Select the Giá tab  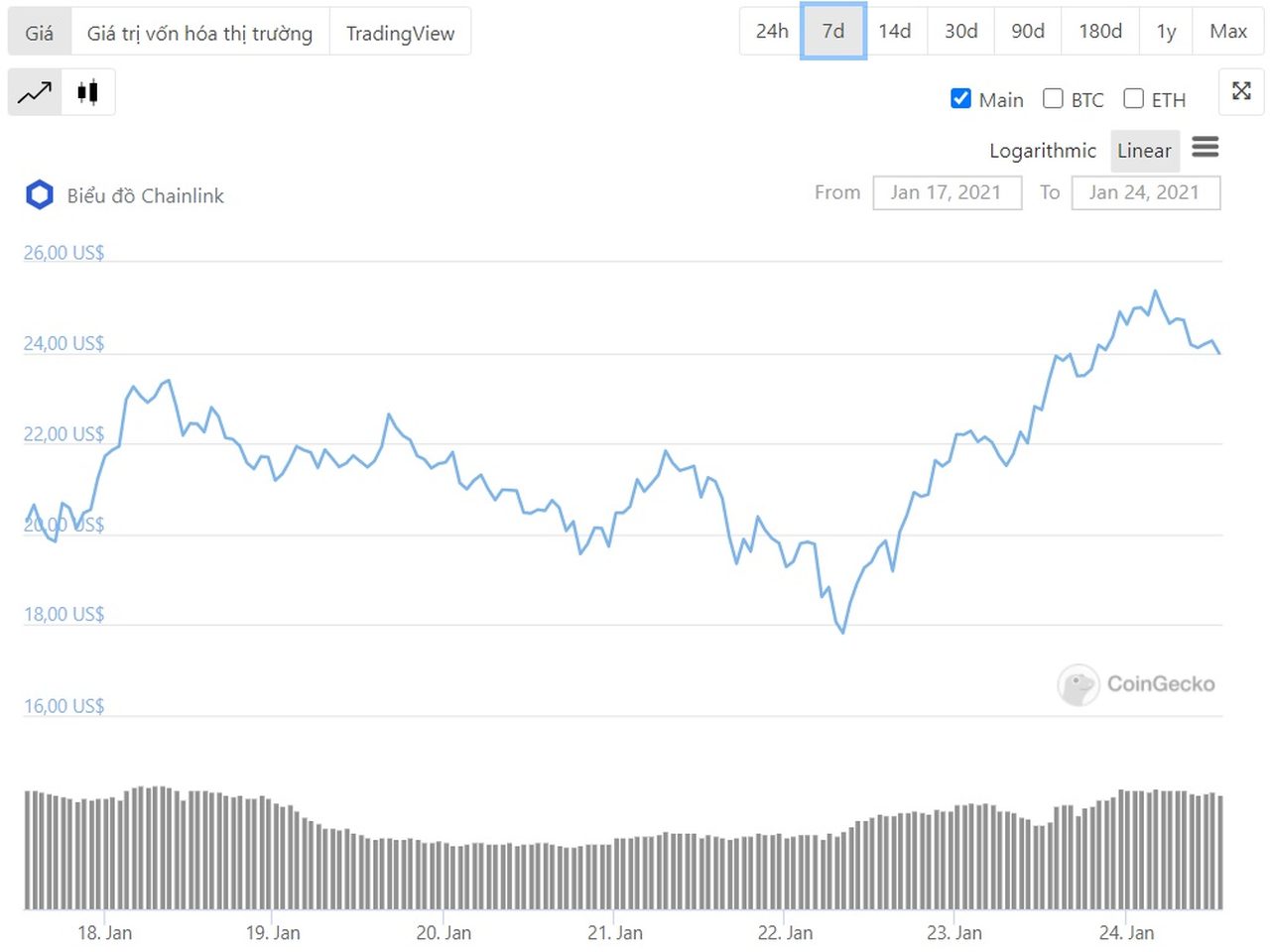coord(40,33)
